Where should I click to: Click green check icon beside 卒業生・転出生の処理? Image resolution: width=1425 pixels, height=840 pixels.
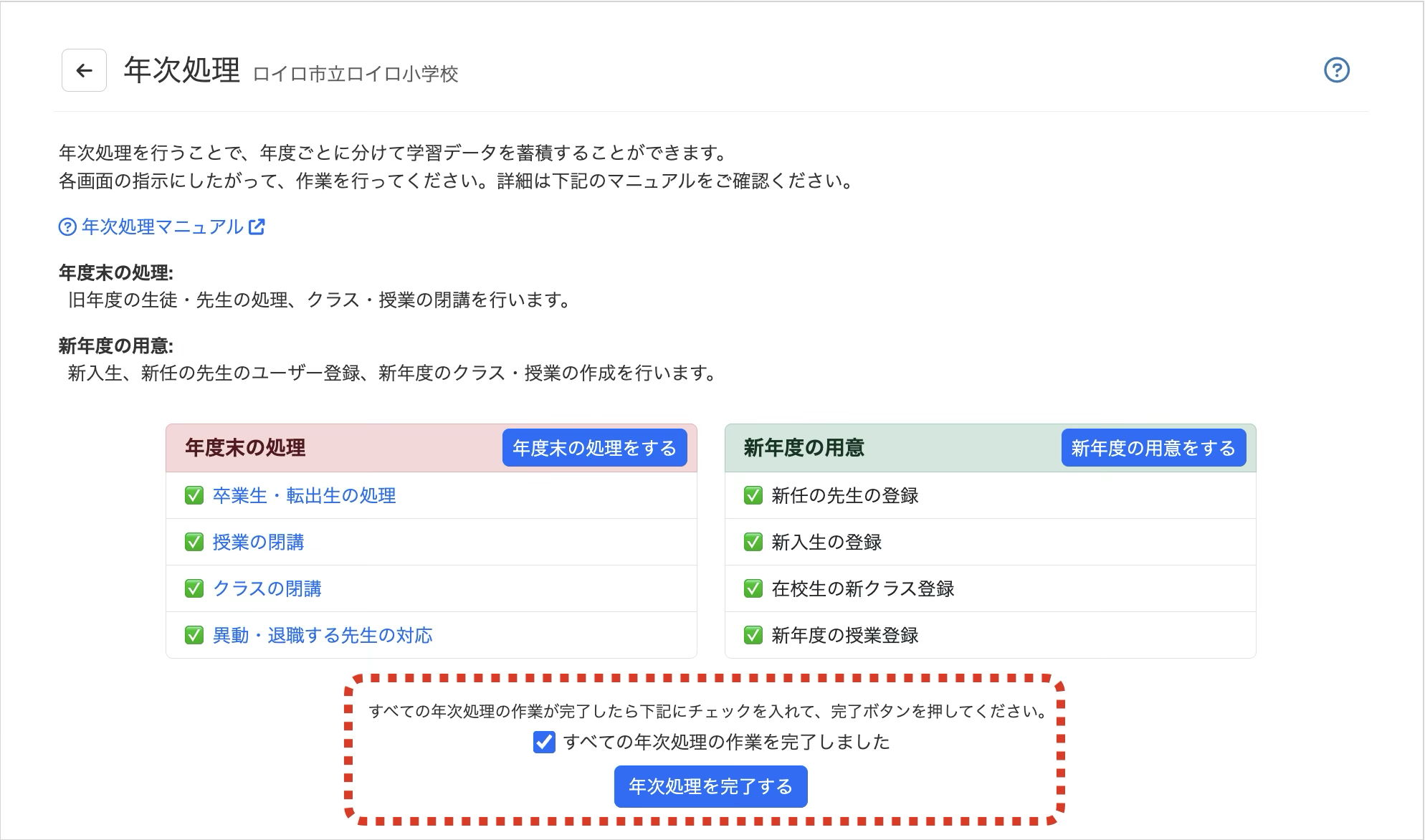194,496
